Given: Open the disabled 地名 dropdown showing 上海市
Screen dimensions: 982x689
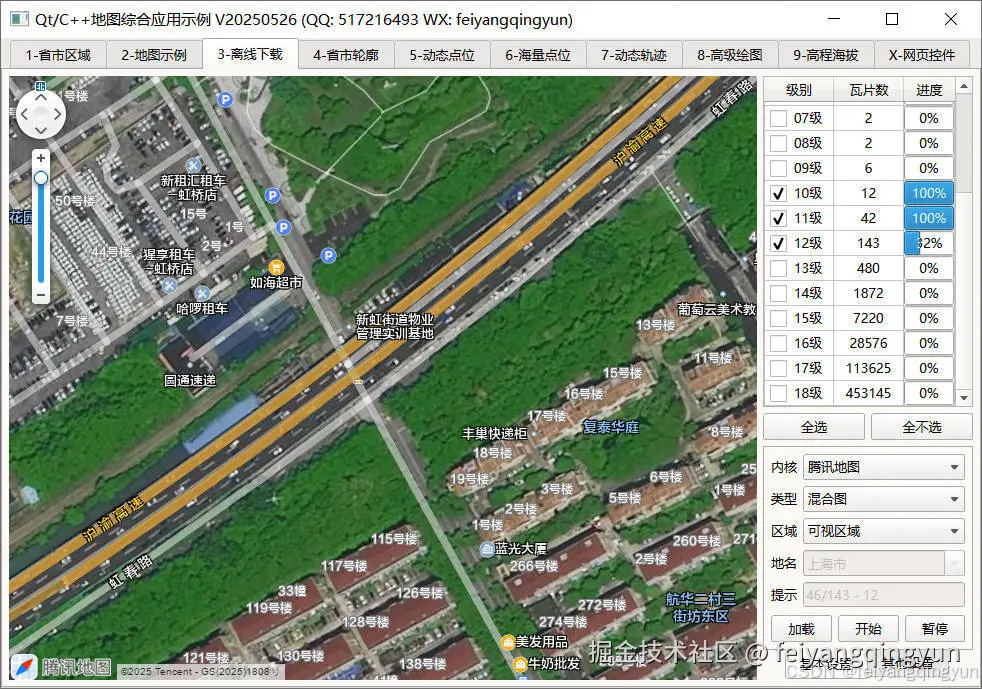Looking at the screenshot, I should coord(883,564).
